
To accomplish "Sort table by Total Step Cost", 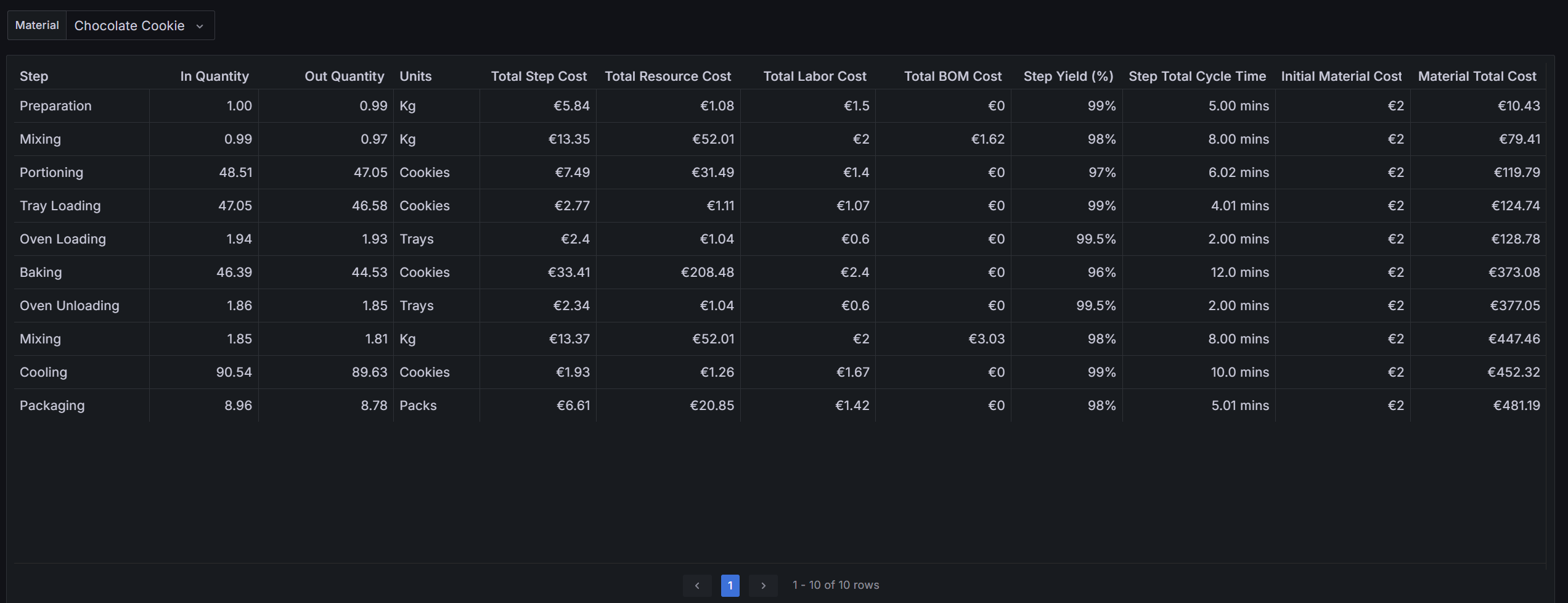I will 539,76.
